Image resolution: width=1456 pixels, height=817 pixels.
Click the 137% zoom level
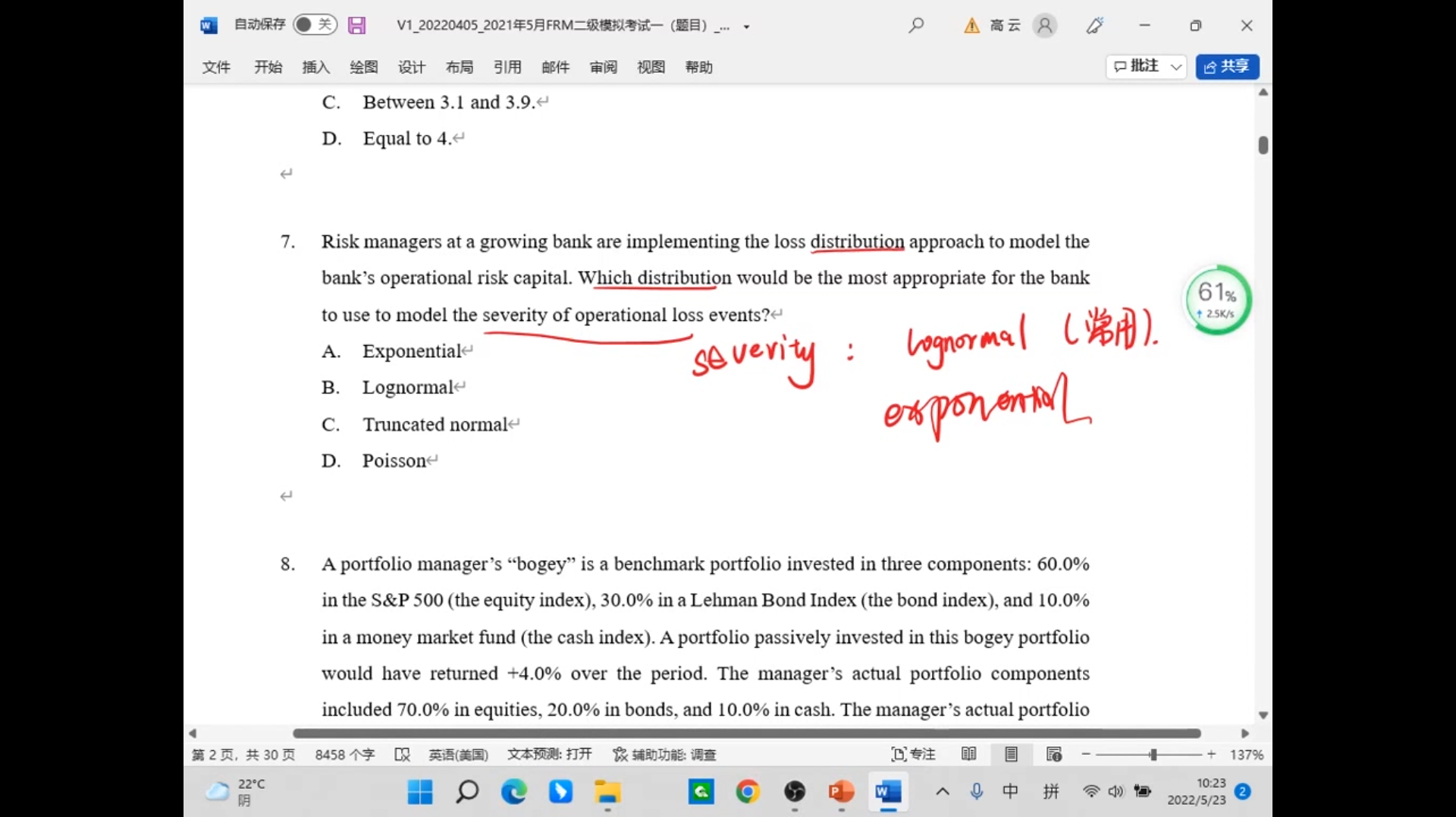(x=1246, y=755)
